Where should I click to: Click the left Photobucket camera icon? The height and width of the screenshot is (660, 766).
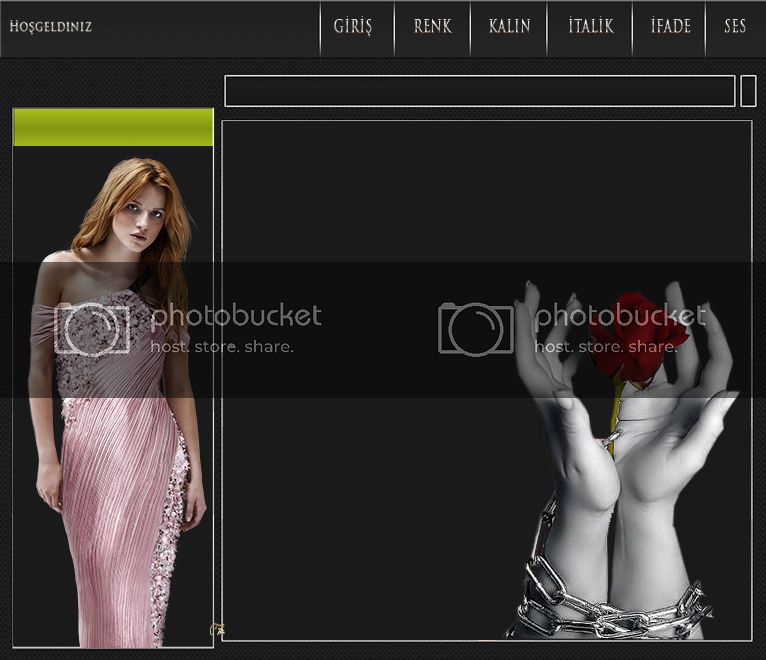92,329
